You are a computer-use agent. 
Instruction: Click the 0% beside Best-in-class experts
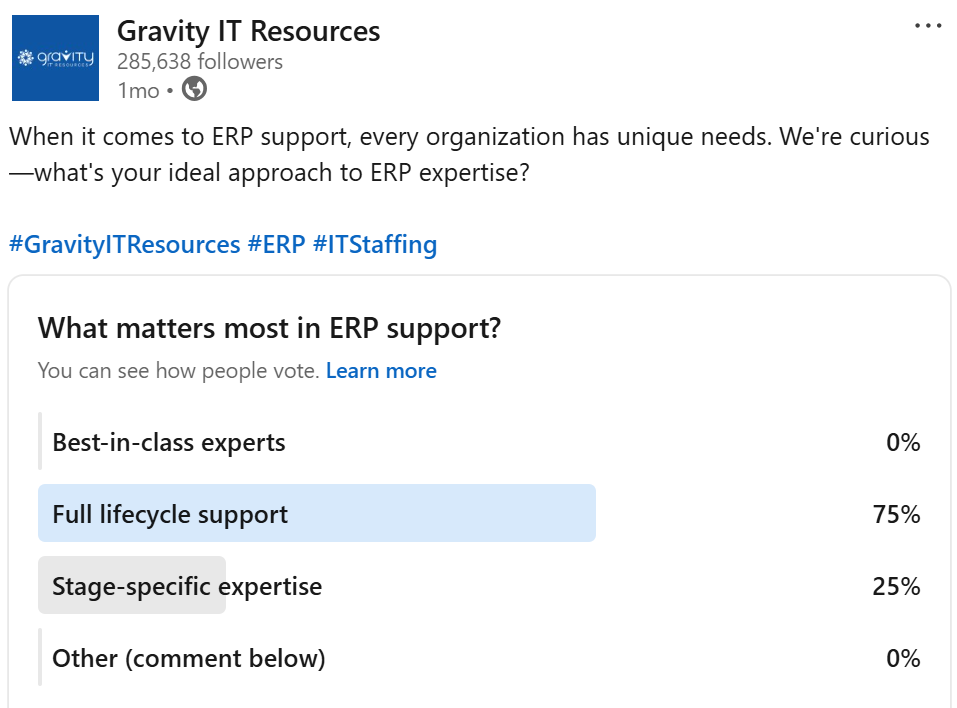coord(903,442)
